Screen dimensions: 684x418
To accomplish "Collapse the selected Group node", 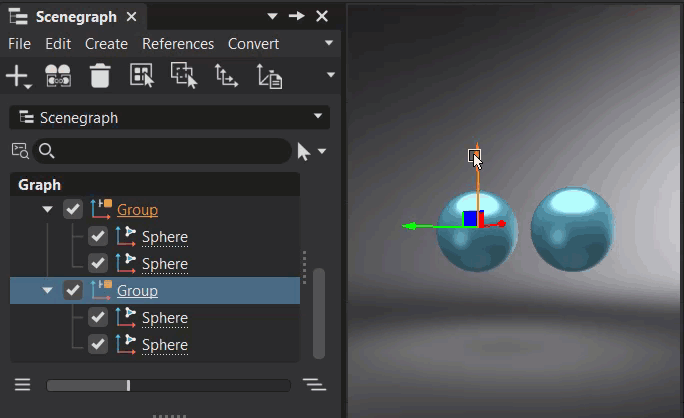I will (47, 291).
